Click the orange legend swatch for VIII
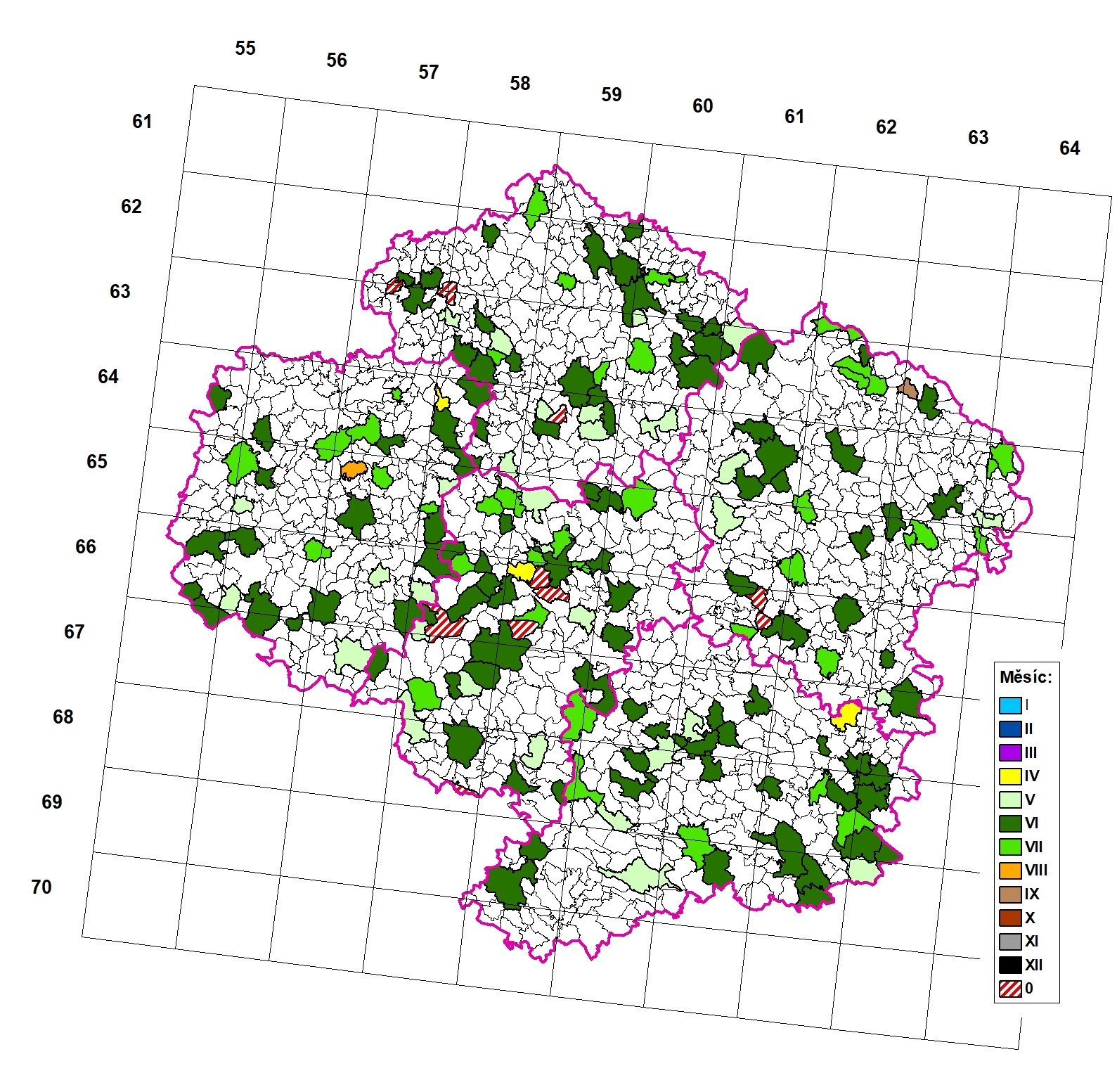 pos(1010,871)
